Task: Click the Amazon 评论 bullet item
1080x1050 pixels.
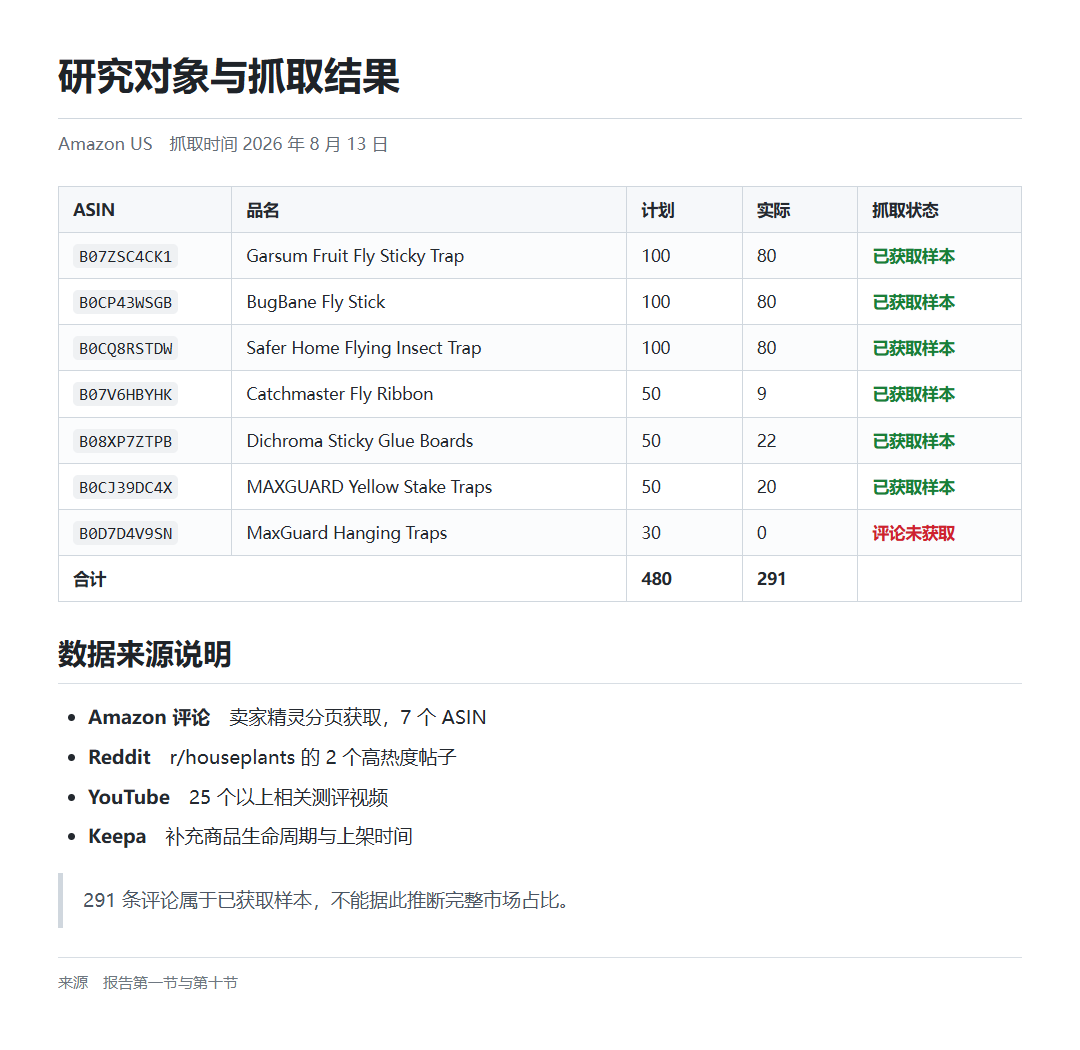Action: pyautogui.click(x=287, y=717)
